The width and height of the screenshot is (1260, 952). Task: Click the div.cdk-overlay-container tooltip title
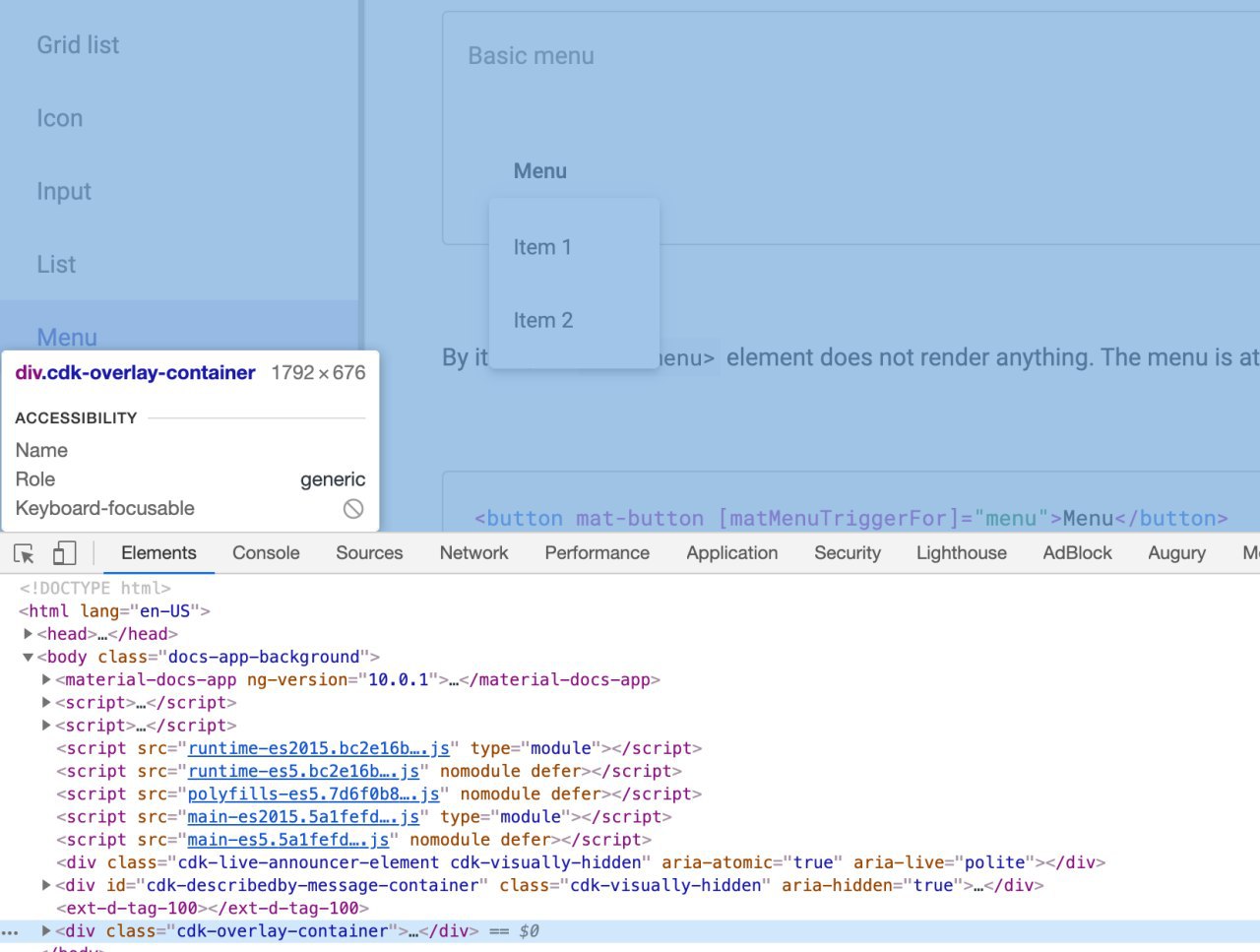[135, 373]
